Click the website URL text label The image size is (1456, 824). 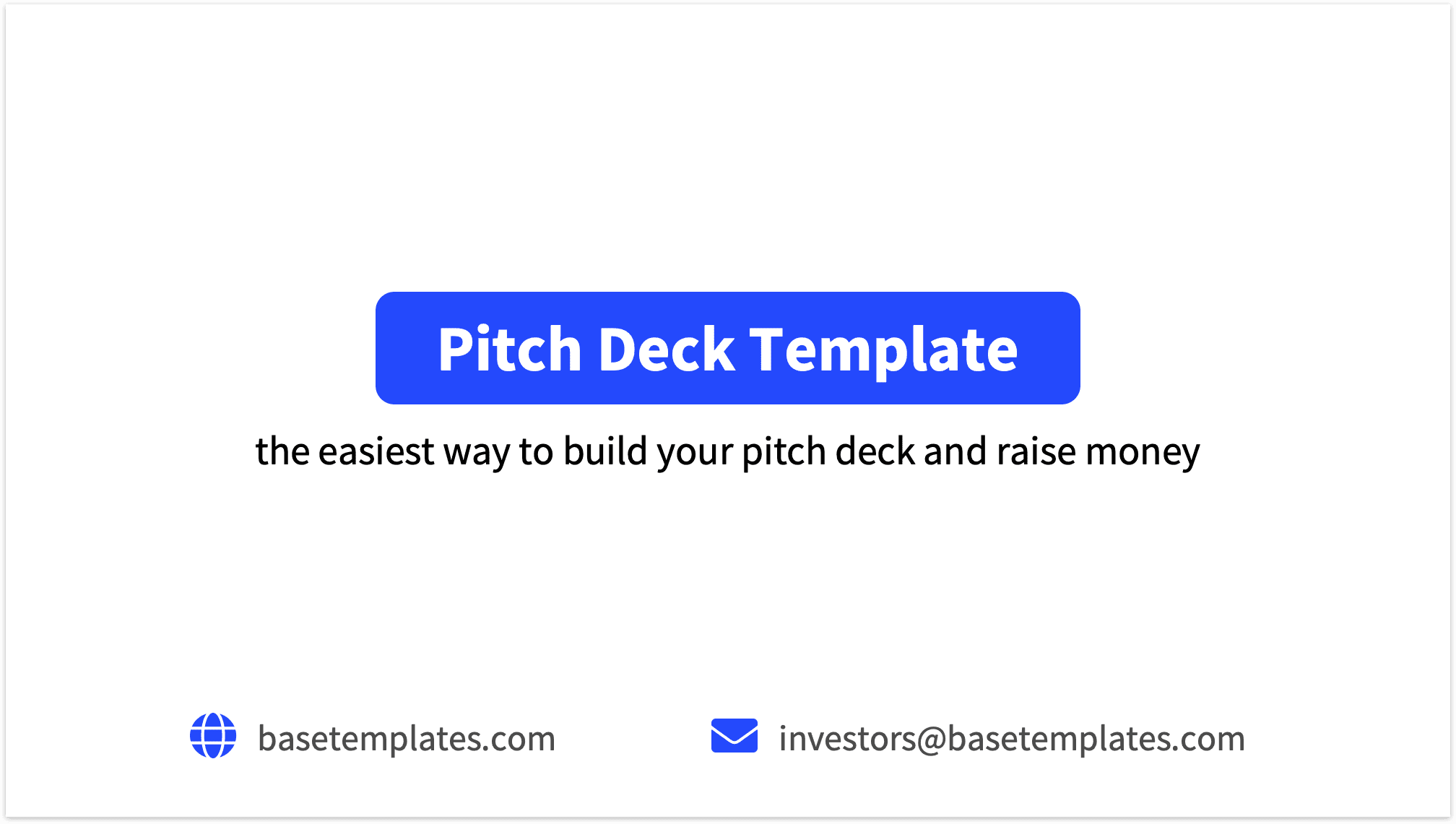pos(405,738)
